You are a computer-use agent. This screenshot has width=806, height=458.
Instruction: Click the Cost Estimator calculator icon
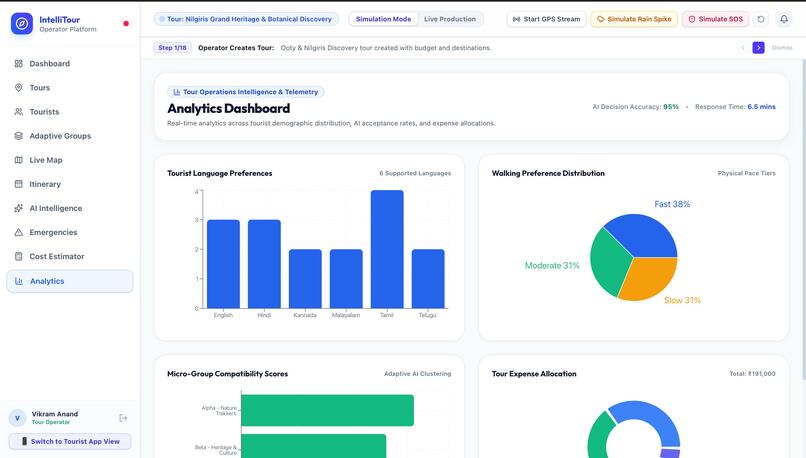(x=19, y=256)
